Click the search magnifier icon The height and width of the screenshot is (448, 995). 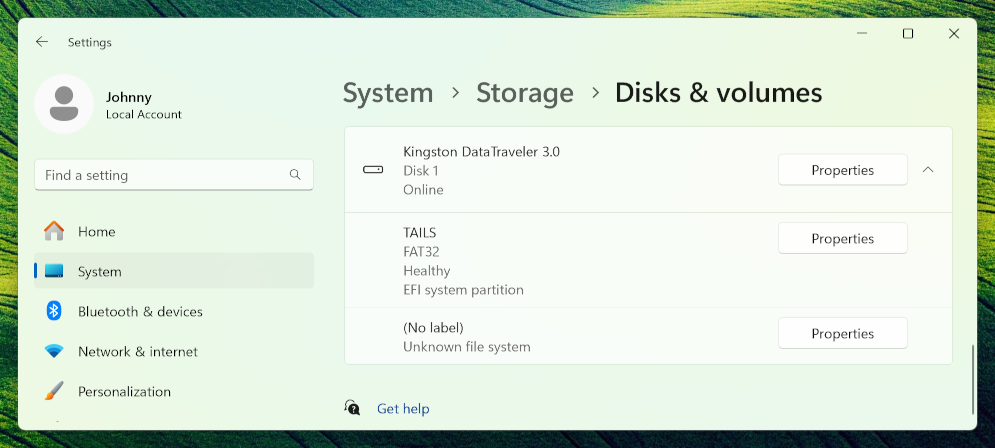pyautogui.click(x=295, y=175)
